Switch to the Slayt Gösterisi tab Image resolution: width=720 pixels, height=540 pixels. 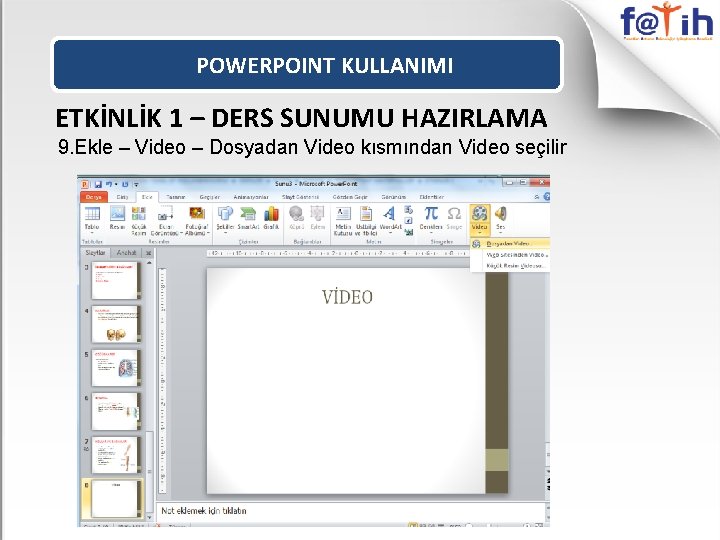tap(300, 197)
